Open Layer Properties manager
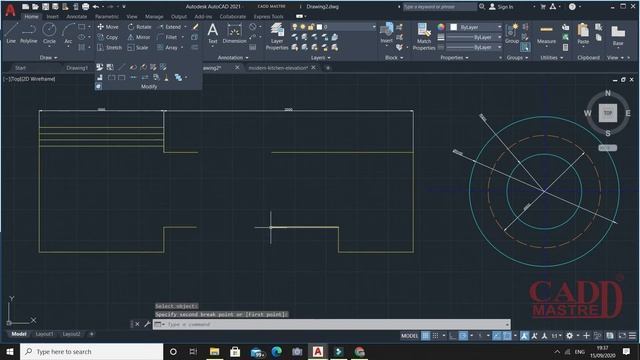 pyautogui.click(x=277, y=37)
